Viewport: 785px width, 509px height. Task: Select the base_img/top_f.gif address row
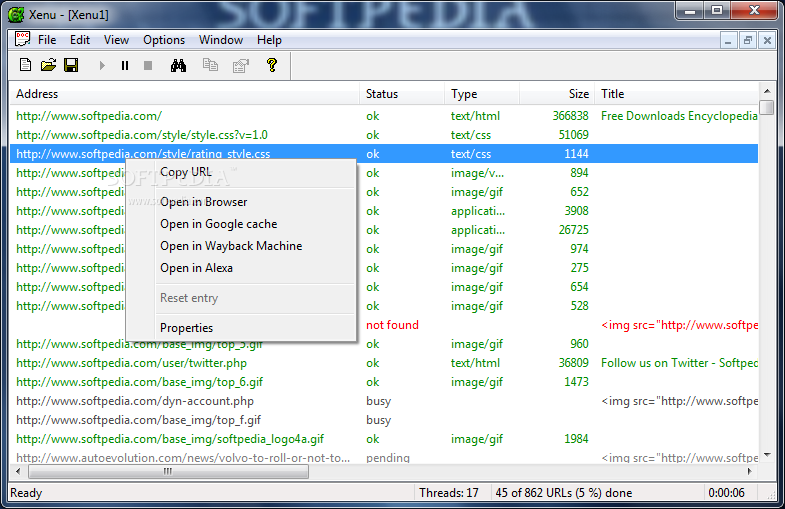(x=384, y=420)
